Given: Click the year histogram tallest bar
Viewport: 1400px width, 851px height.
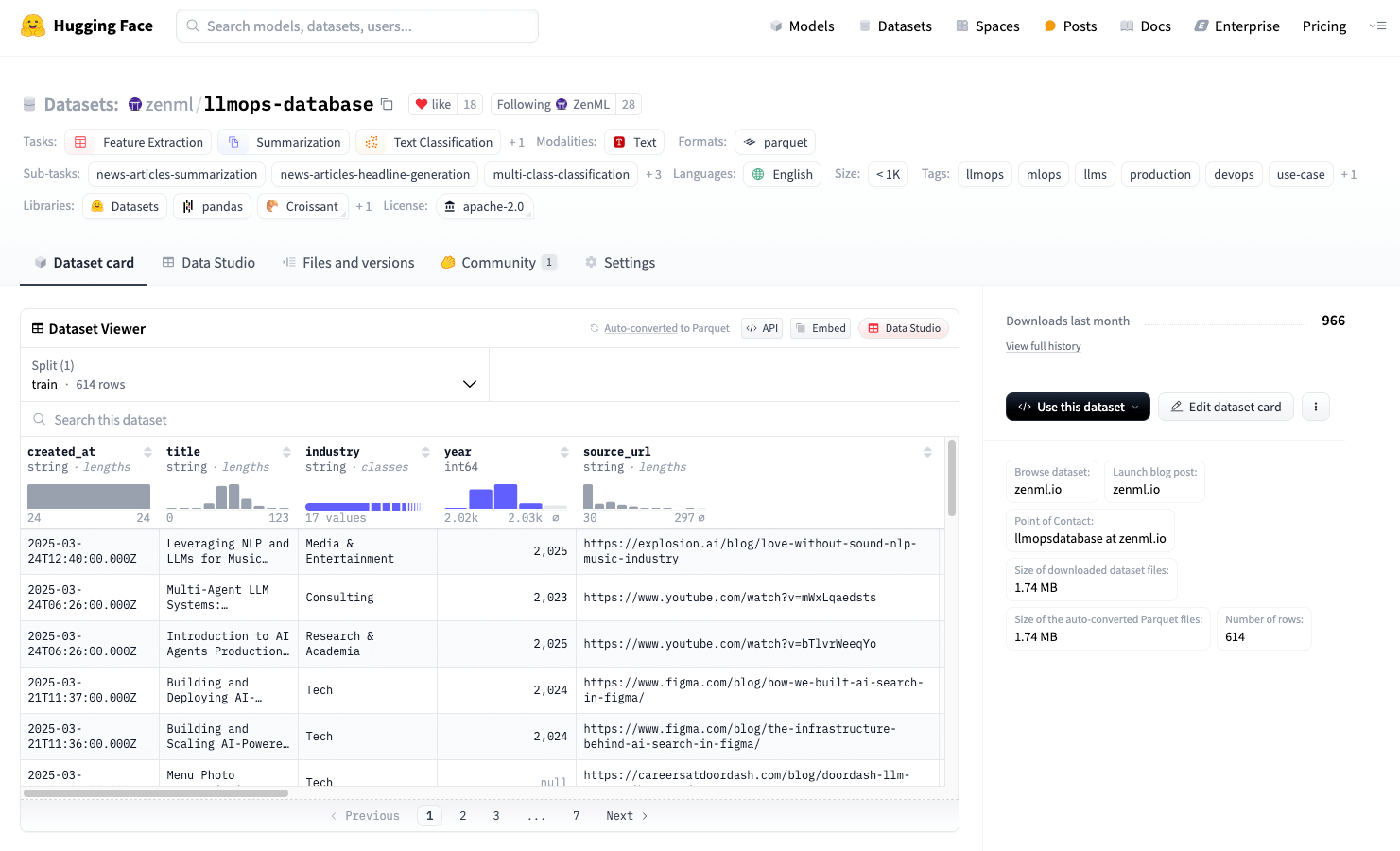Looking at the screenshot, I should tap(506, 496).
